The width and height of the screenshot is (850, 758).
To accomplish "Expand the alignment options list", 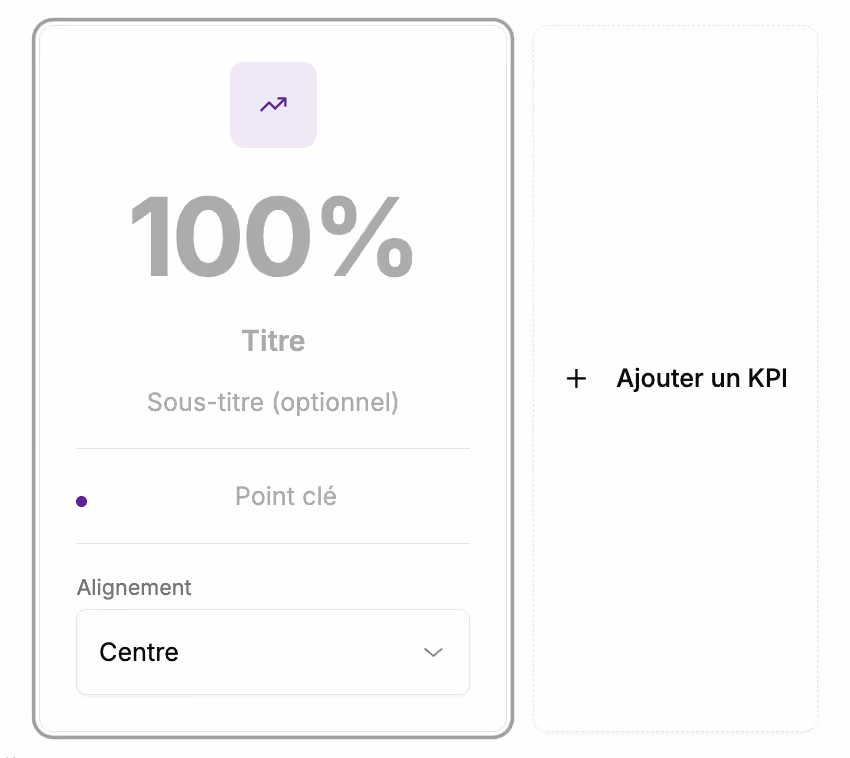I will [273, 652].
